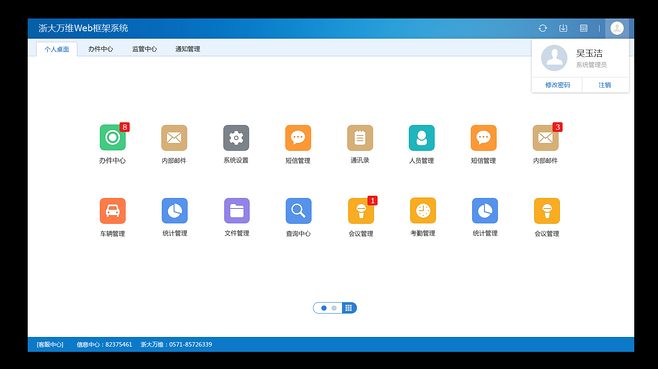This screenshot has height=369, width=658.
Task: Click the refresh icon in header
Action: tap(543, 28)
